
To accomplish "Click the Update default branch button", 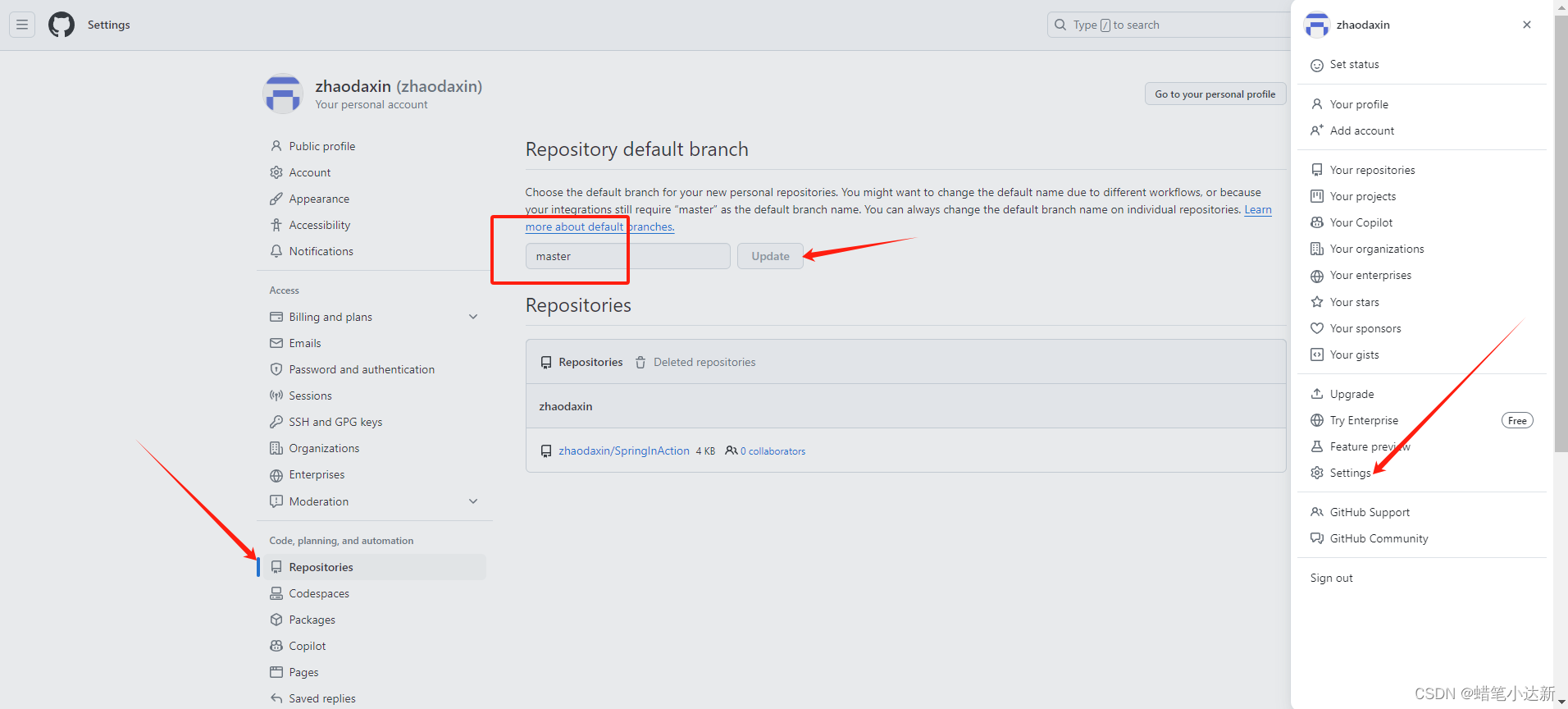I will 770,256.
